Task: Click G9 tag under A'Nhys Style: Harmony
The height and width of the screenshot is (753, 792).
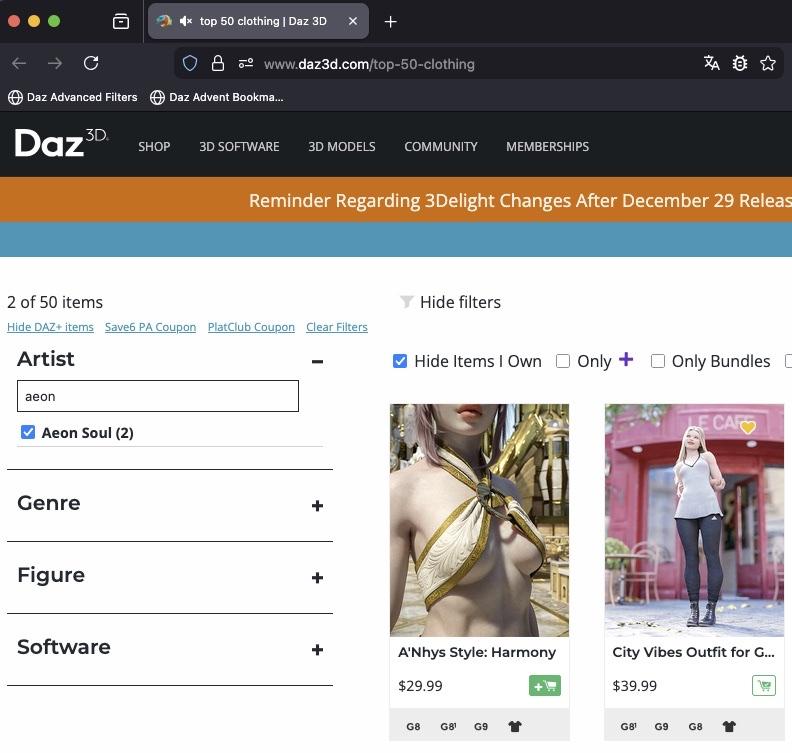Action: click(481, 726)
